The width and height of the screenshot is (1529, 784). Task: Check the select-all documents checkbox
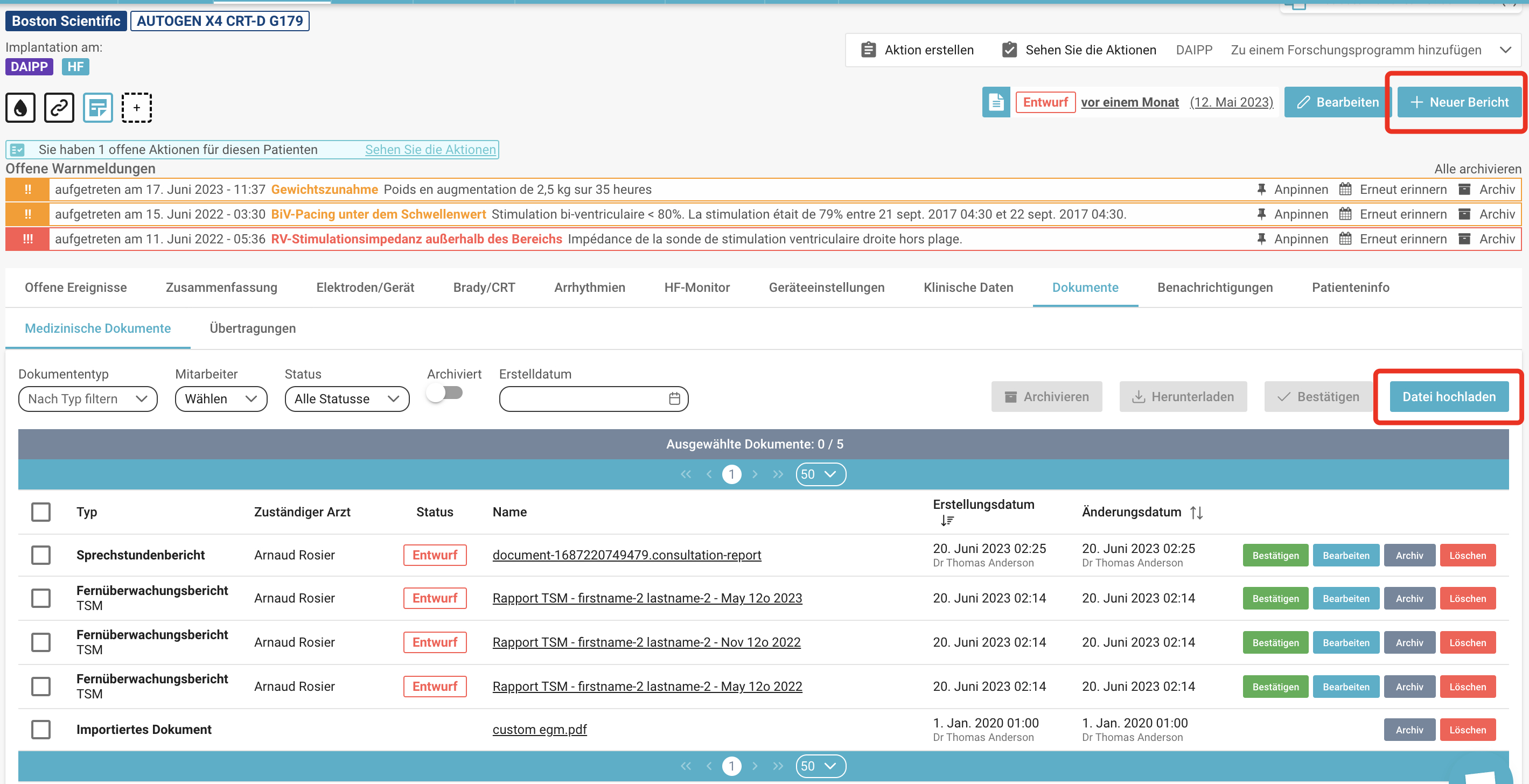(41, 512)
